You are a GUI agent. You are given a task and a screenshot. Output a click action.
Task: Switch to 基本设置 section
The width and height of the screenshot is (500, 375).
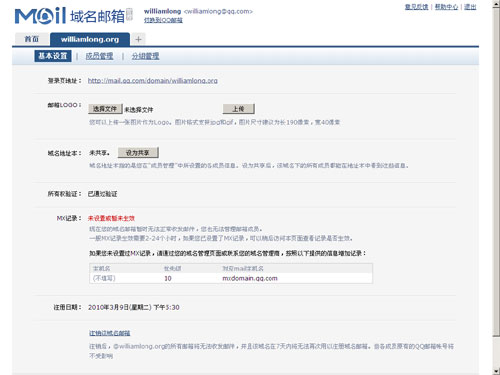click(53, 56)
